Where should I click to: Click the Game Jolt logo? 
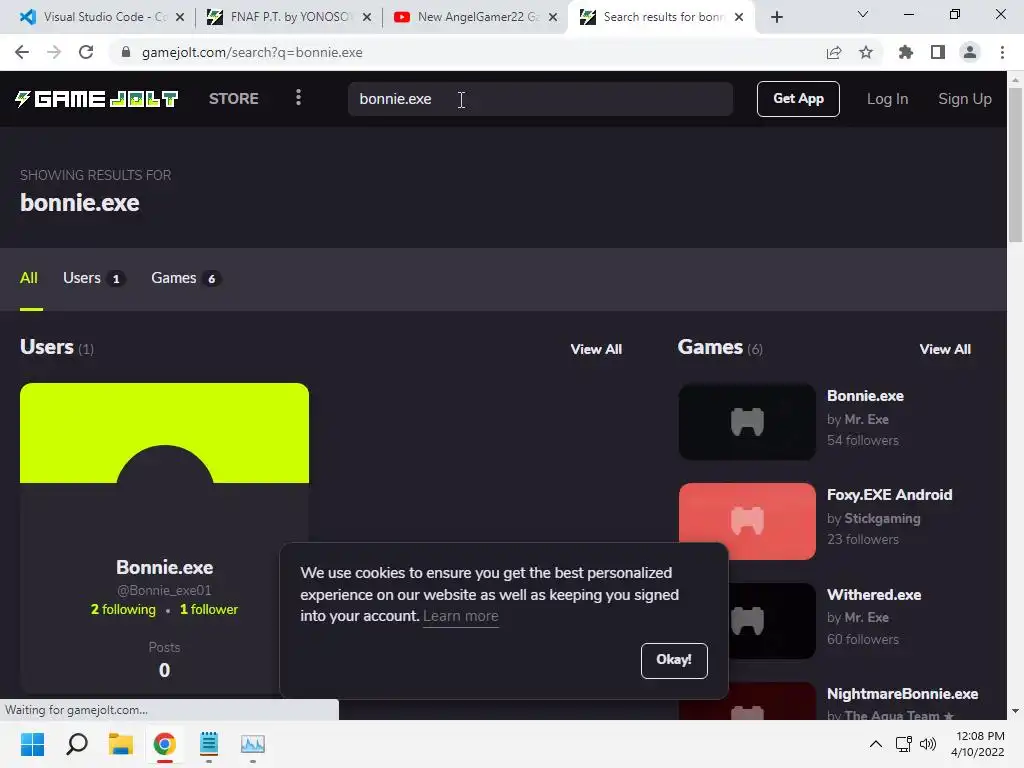pyautogui.click(x=97, y=99)
